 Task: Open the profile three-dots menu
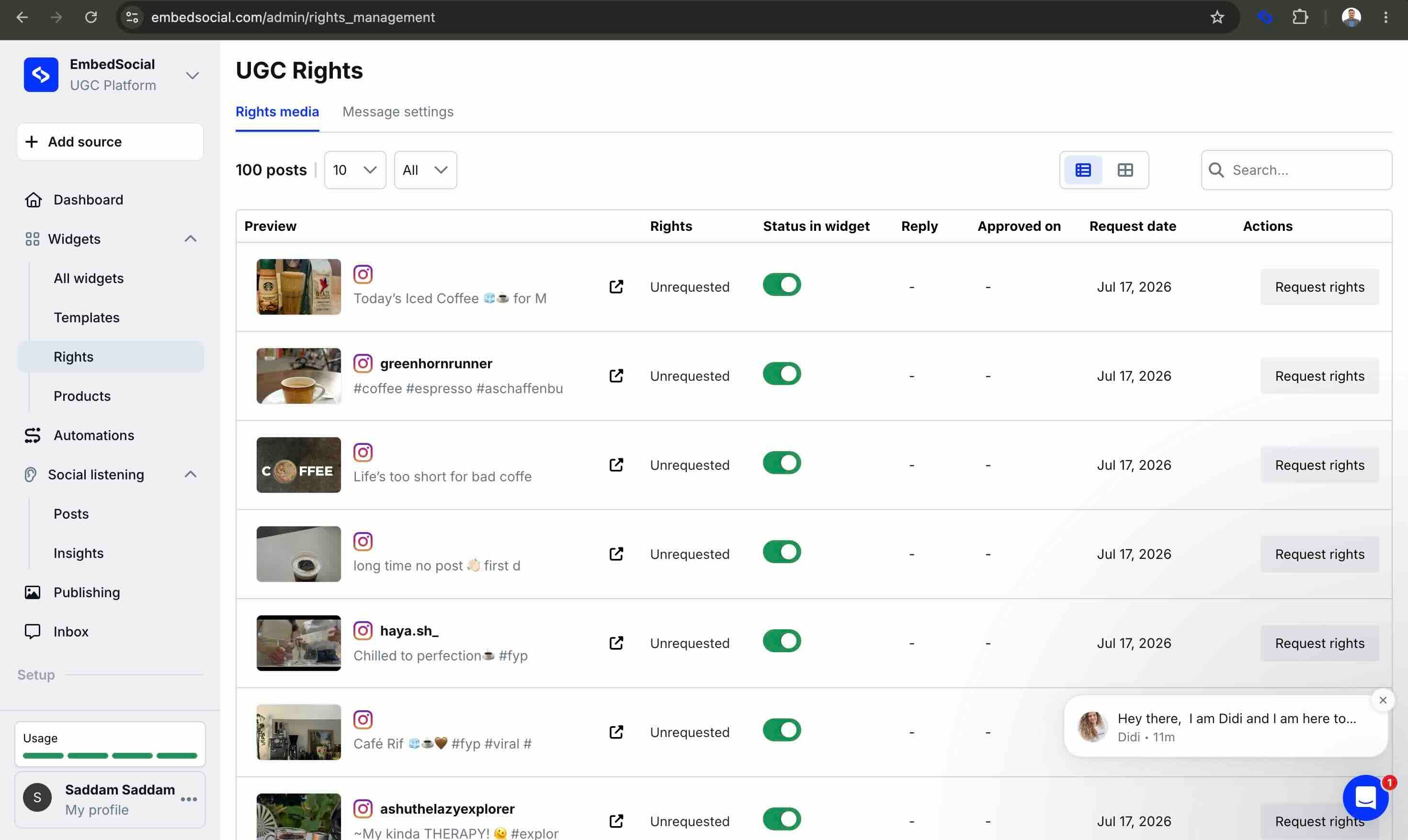188,799
